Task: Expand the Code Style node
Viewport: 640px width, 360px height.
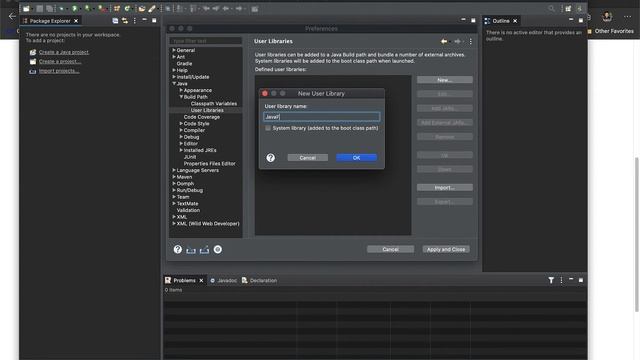Action: [x=181, y=123]
